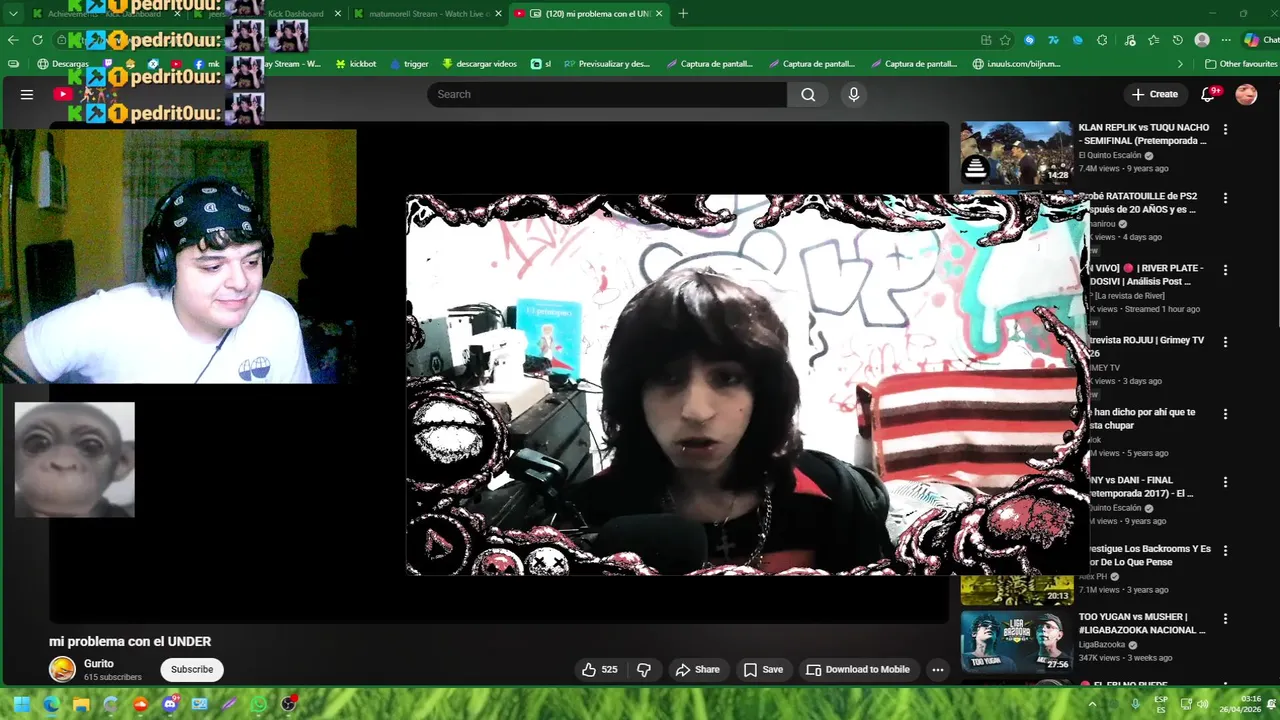This screenshot has height=720, width=1280.
Task: Open descargar videos bookmark
Action: 479,64
